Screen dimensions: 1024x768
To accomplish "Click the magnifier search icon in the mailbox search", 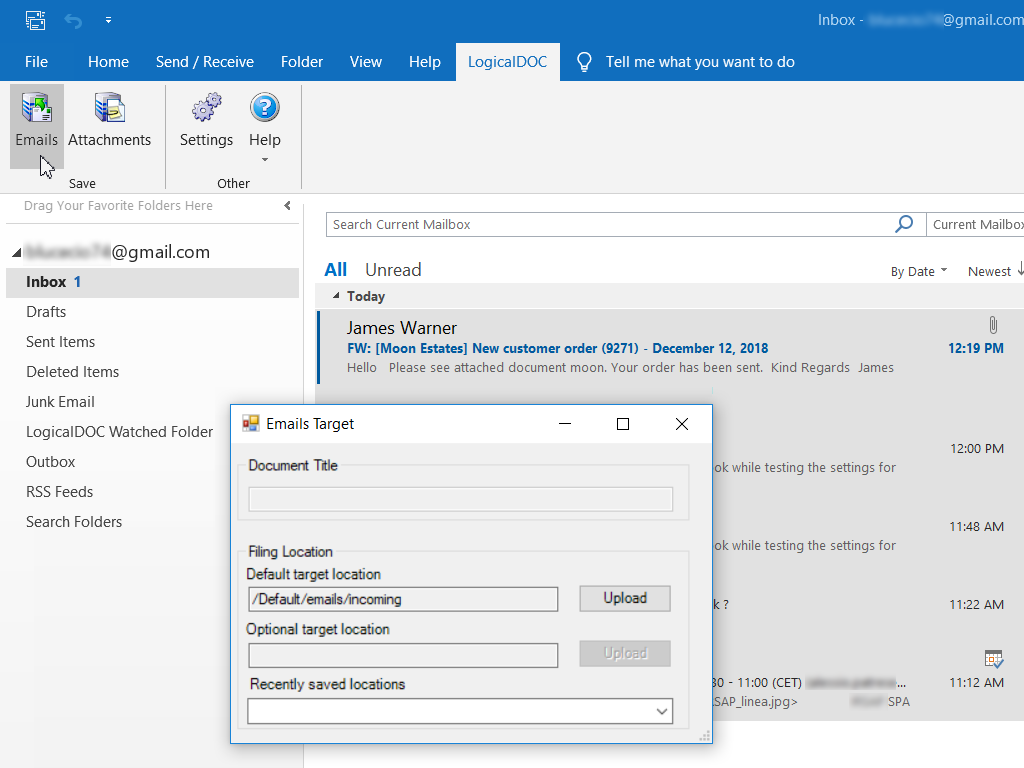I will (x=904, y=224).
